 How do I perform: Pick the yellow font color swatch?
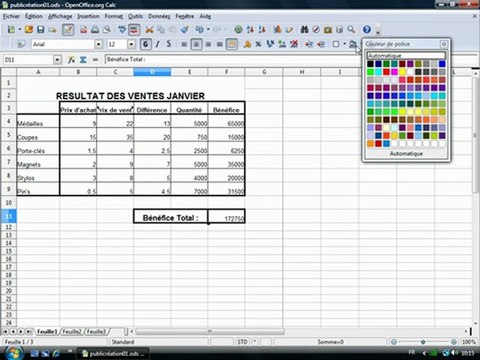pos(402,72)
